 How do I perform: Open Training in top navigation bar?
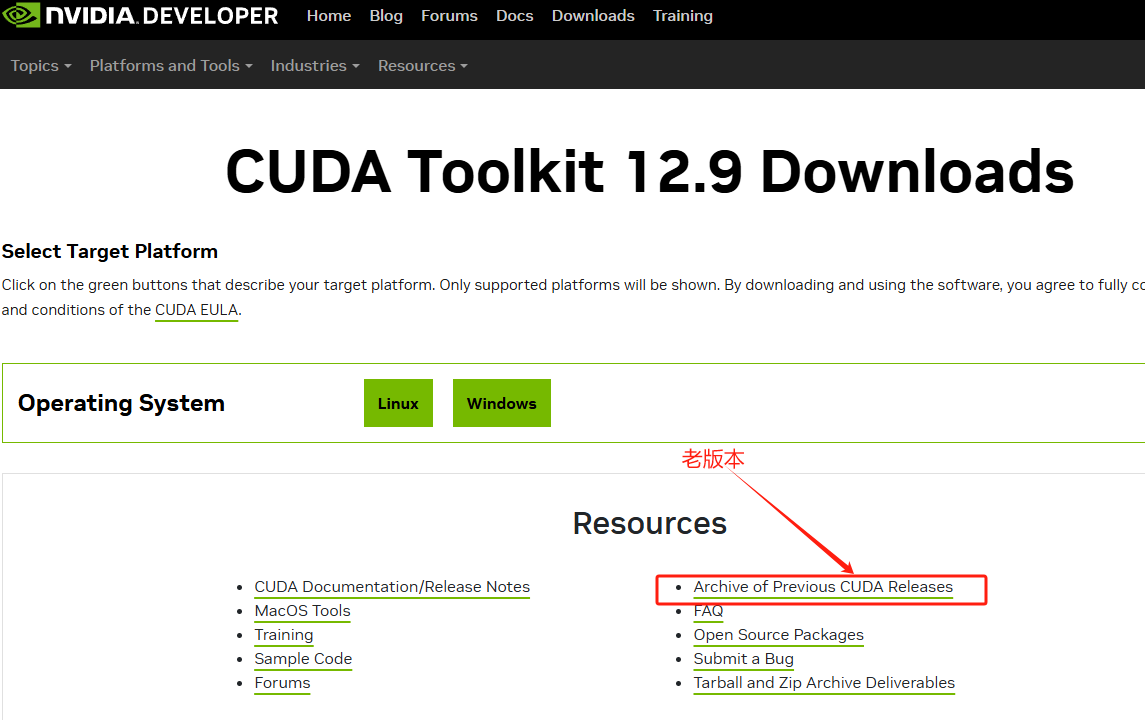(x=683, y=15)
